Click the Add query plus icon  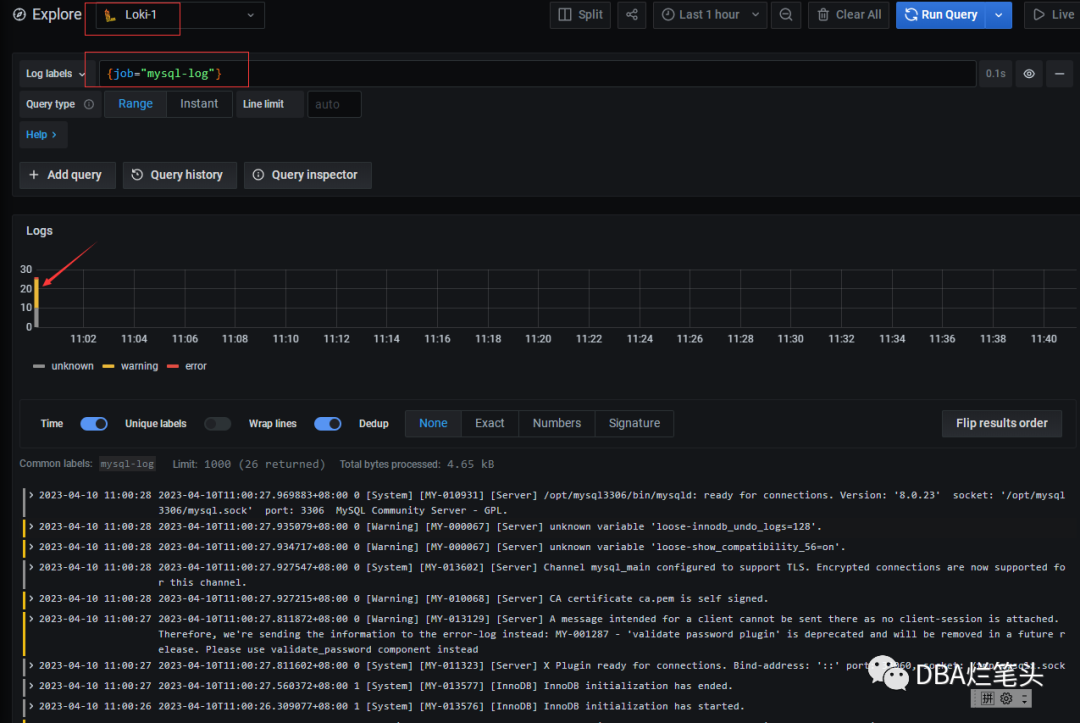pyautogui.click(x=34, y=175)
